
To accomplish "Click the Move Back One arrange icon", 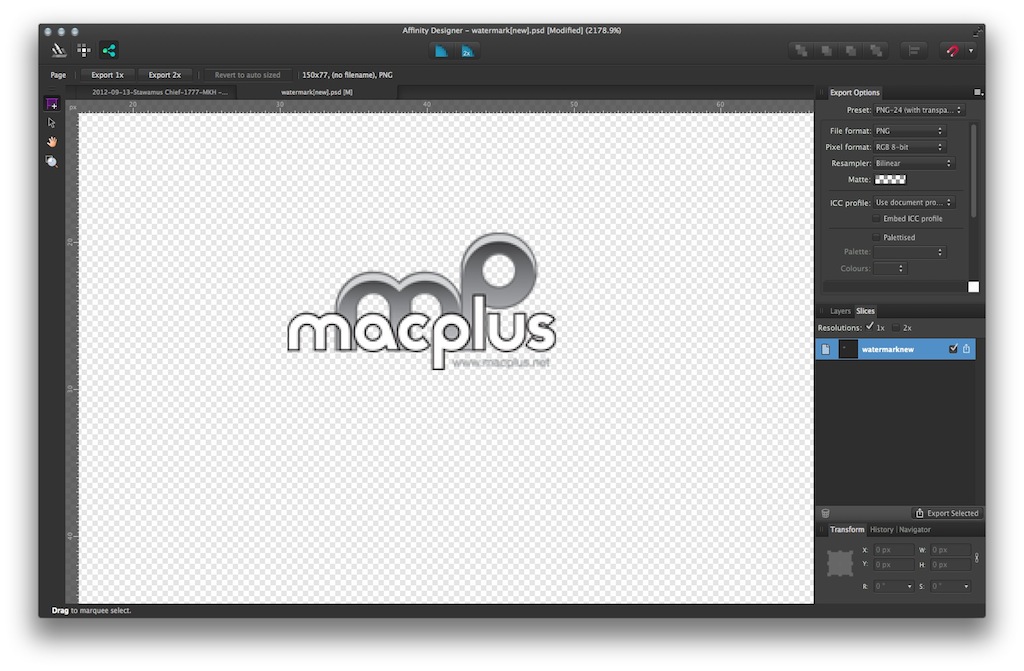I will coord(851,51).
